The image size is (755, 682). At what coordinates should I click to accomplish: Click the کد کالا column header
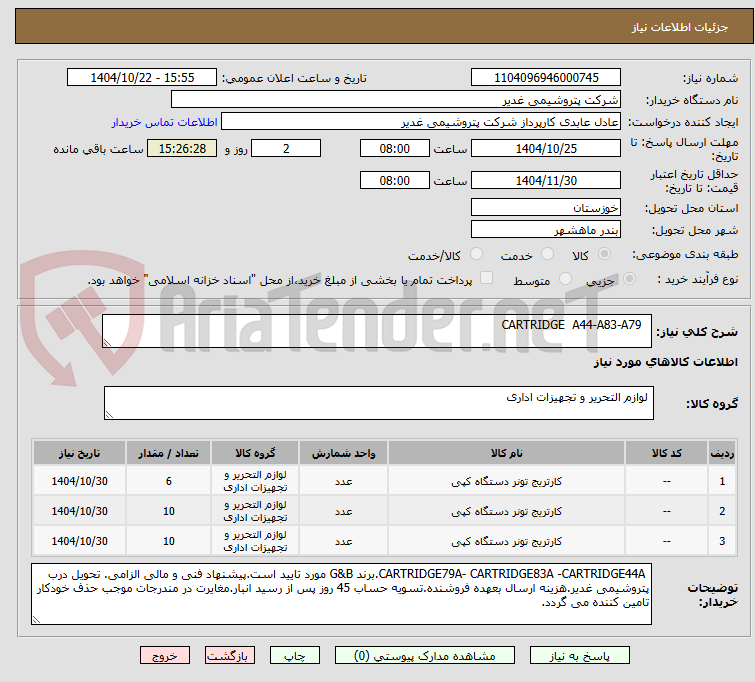tap(666, 453)
